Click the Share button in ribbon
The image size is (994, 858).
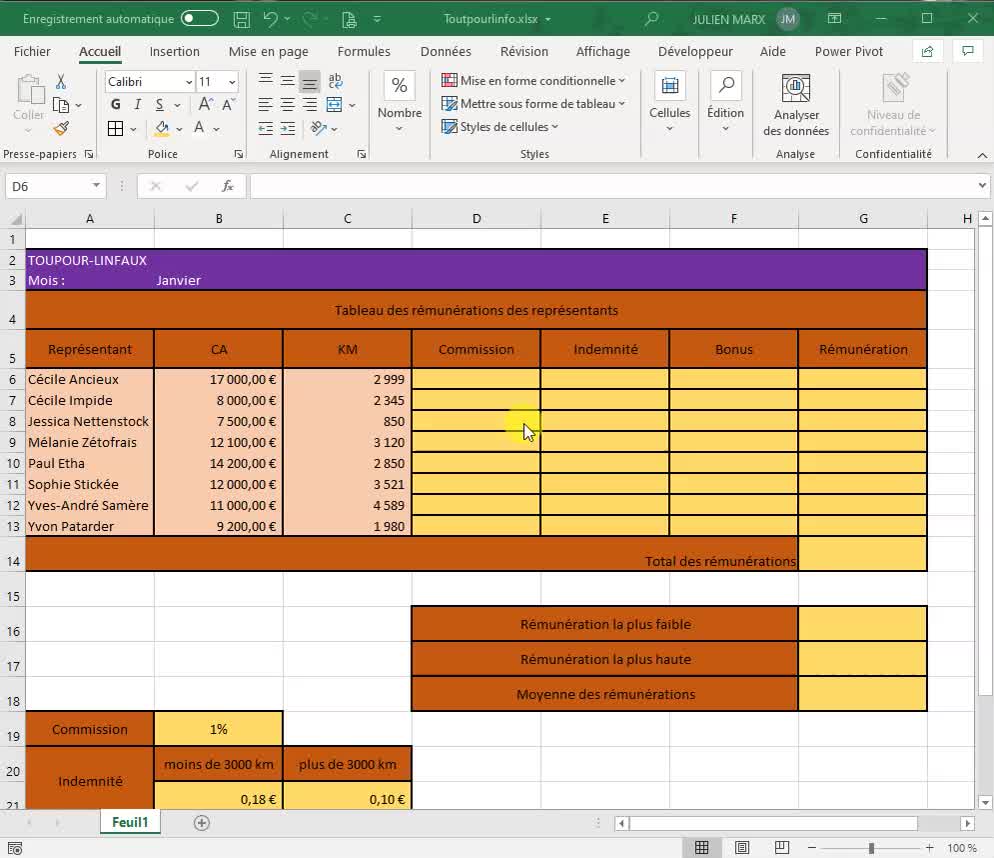[927, 52]
